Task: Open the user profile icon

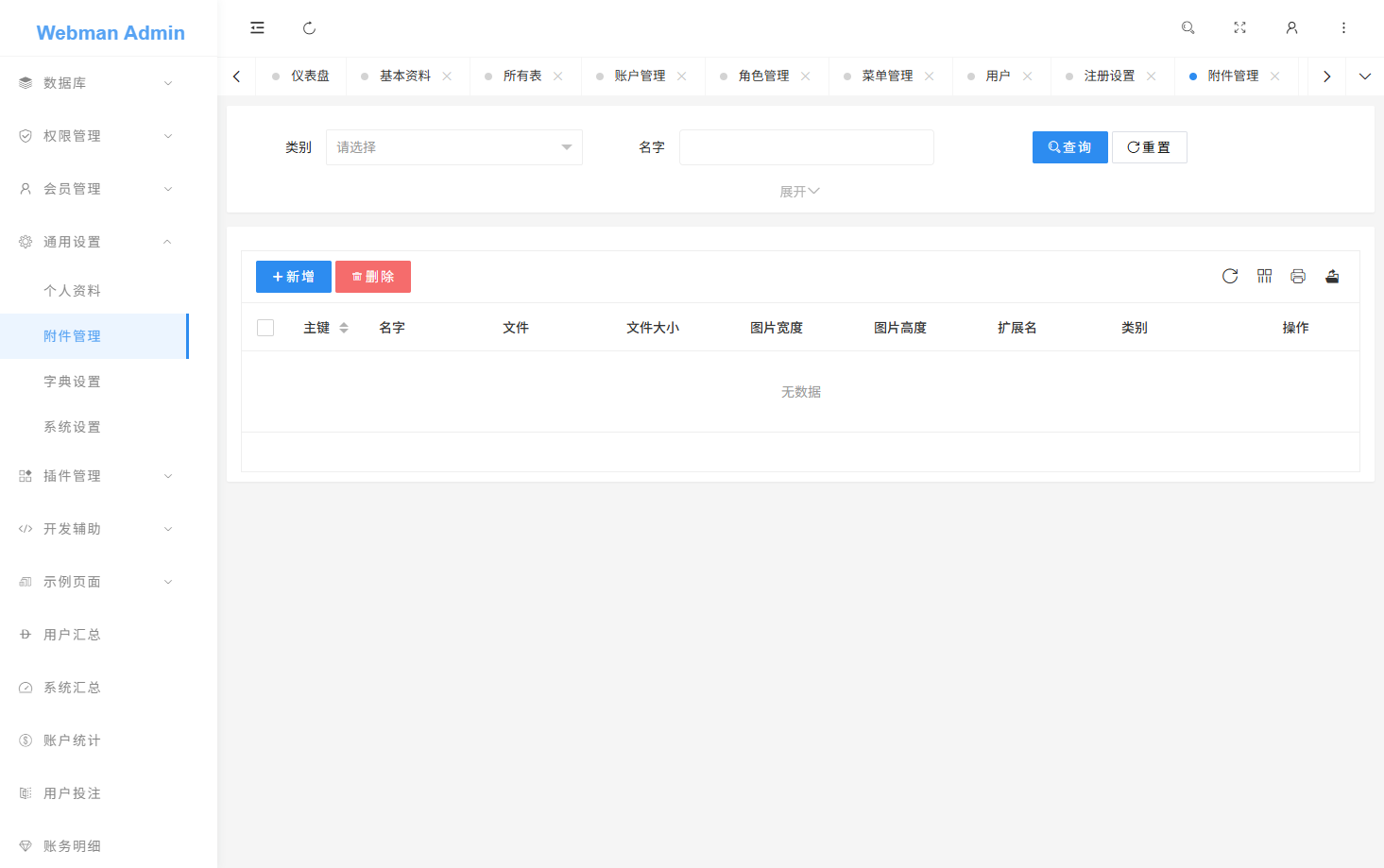Action: coord(1291,28)
